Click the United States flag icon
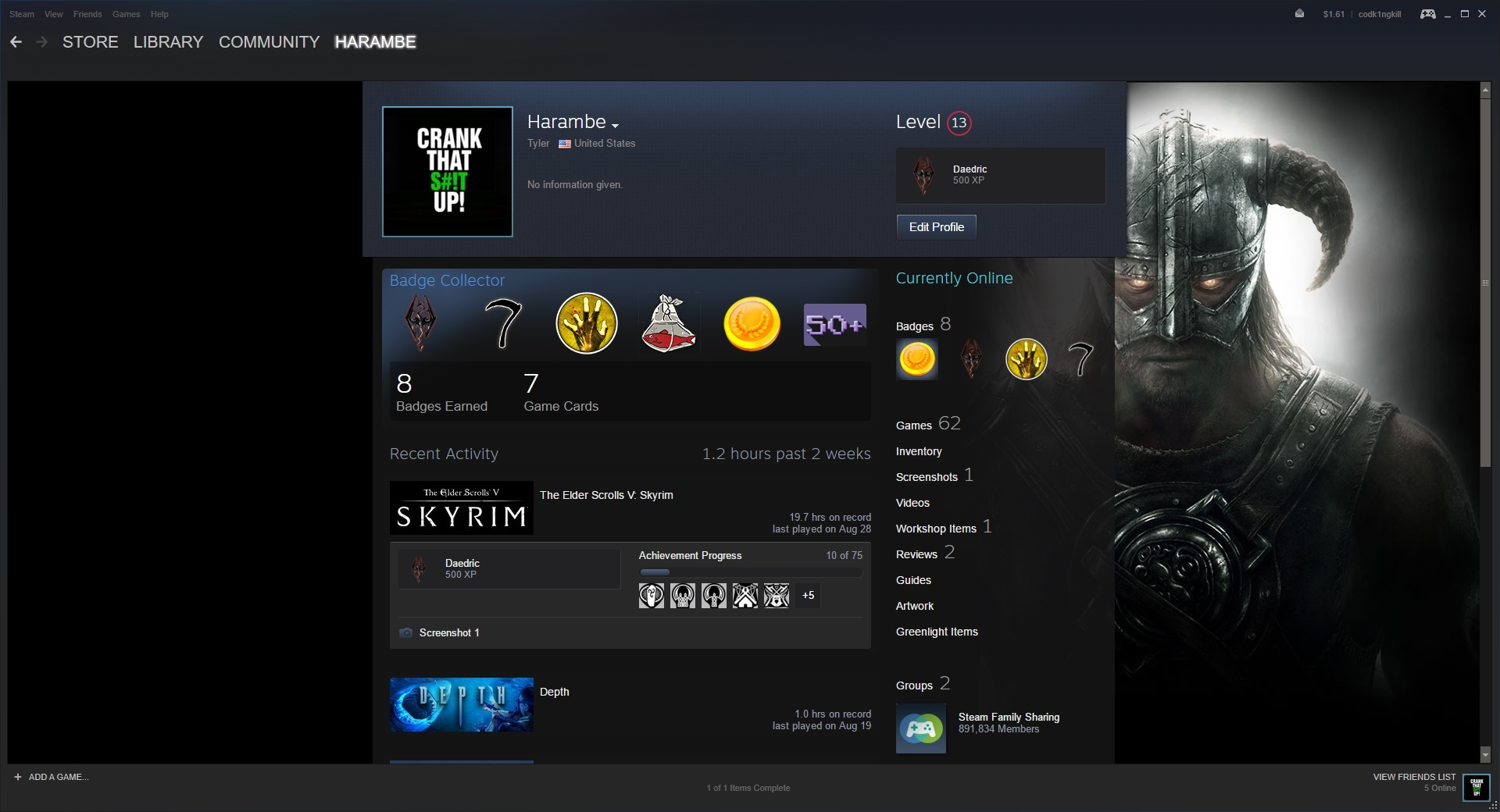This screenshot has width=1500, height=812. (564, 144)
